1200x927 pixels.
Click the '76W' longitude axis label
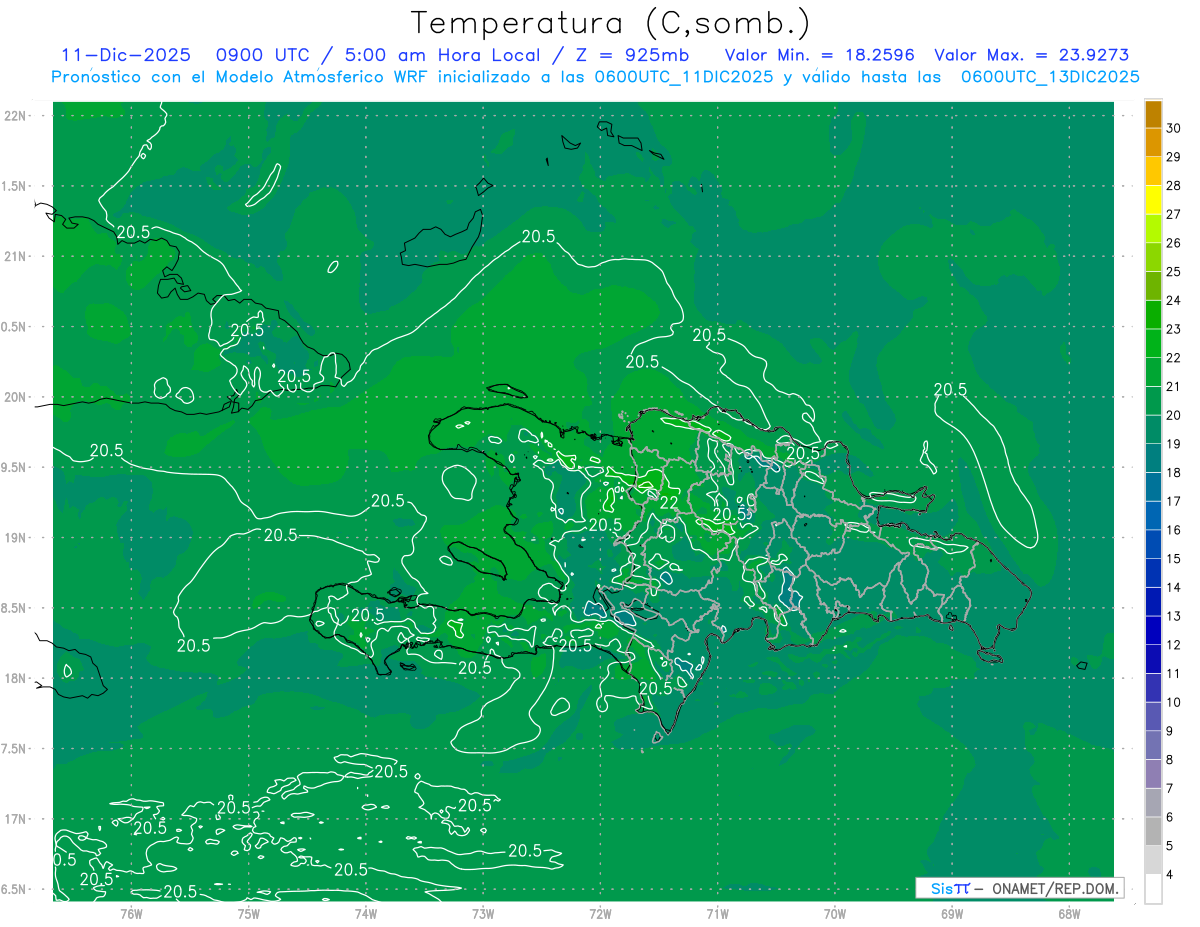(131, 913)
